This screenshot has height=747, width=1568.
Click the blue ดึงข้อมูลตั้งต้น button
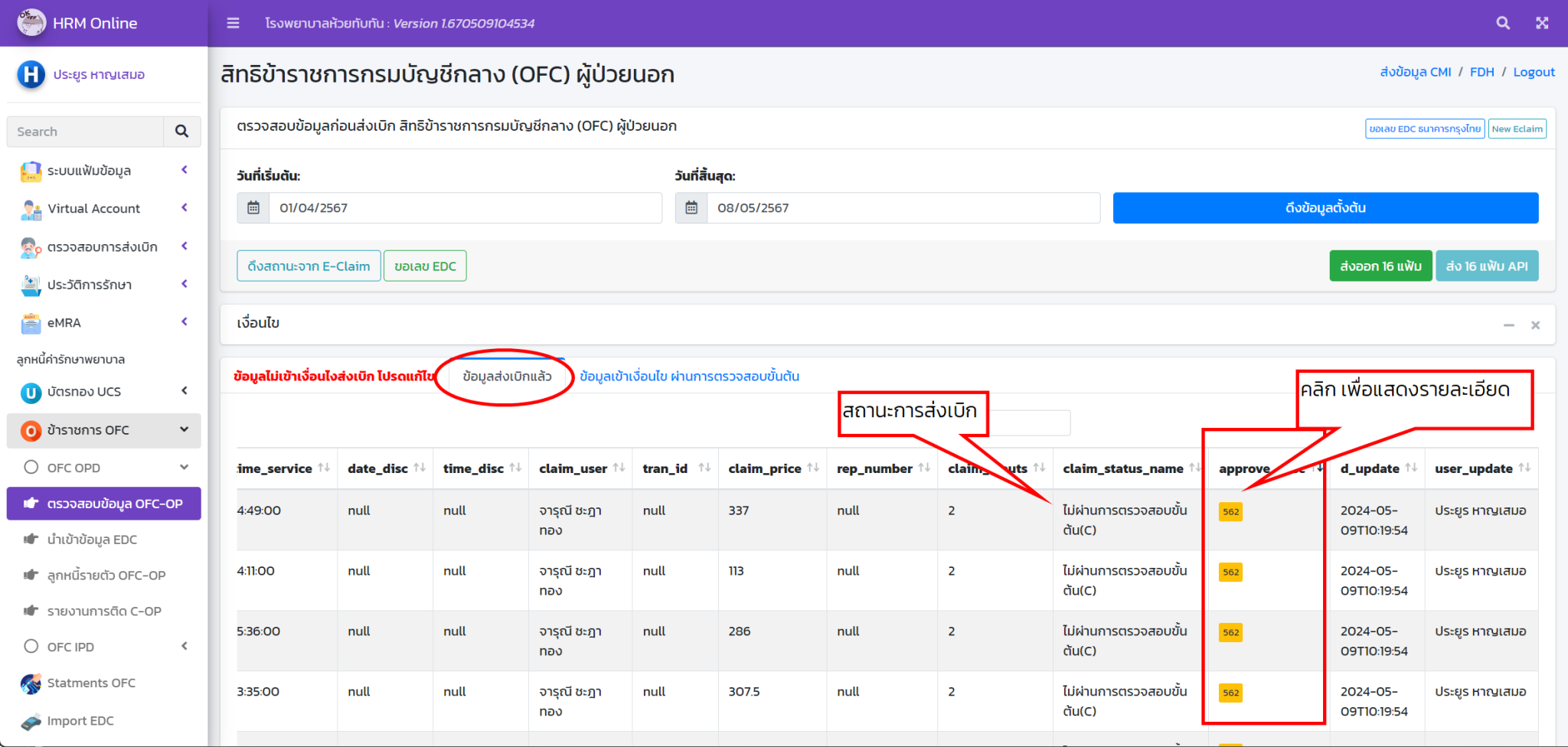point(1325,208)
